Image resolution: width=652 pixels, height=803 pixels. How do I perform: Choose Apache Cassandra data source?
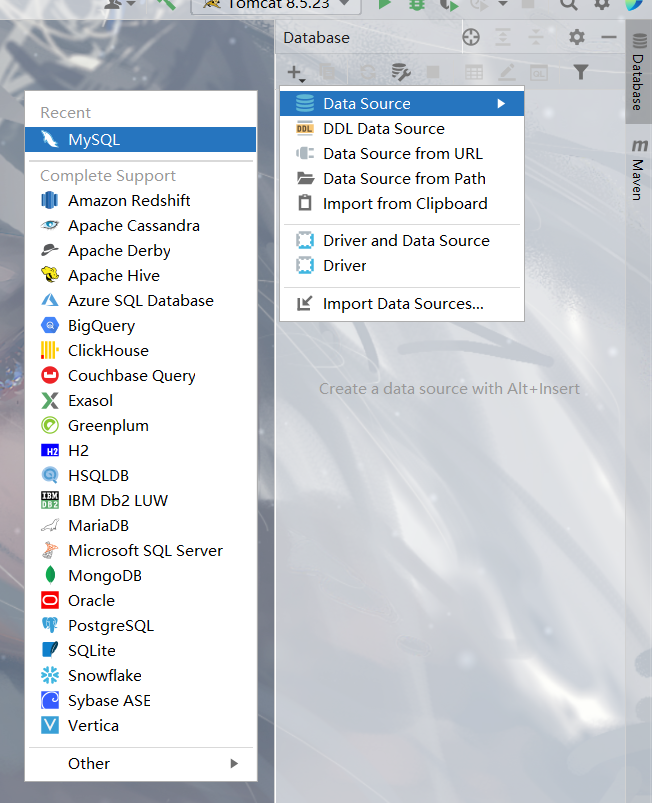point(140,225)
